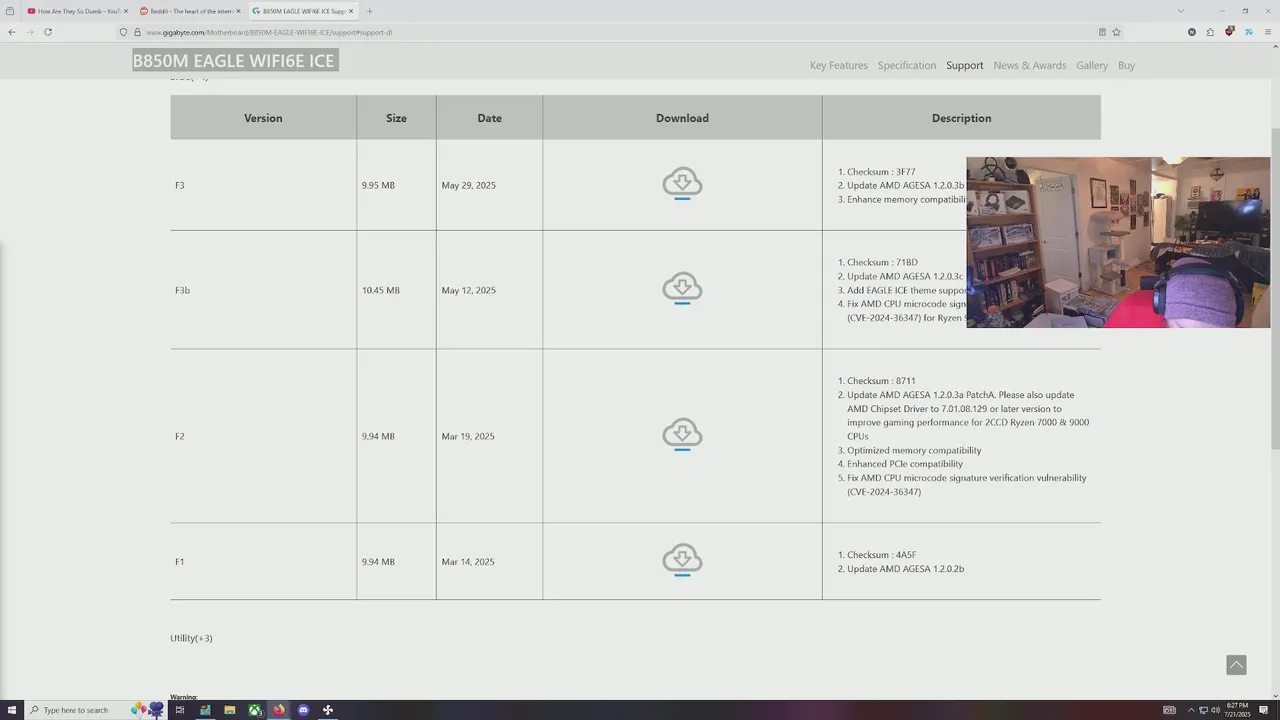Download the F1 BIOS file
This screenshot has width=1280, height=720.
pos(682,560)
